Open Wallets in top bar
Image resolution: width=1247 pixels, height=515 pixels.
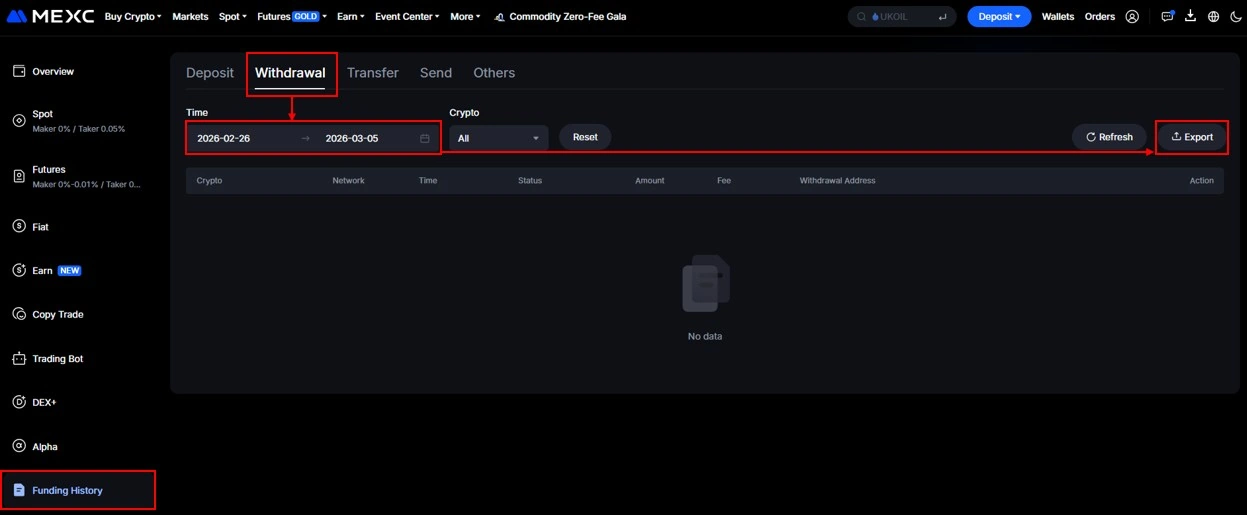pyautogui.click(x=1058, y=17)
